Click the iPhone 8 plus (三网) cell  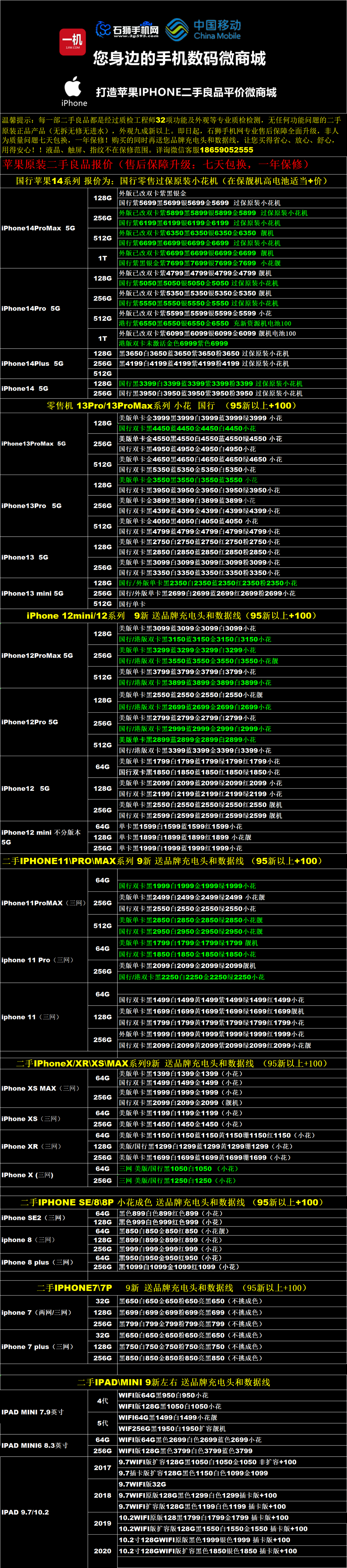[44, 1262]
